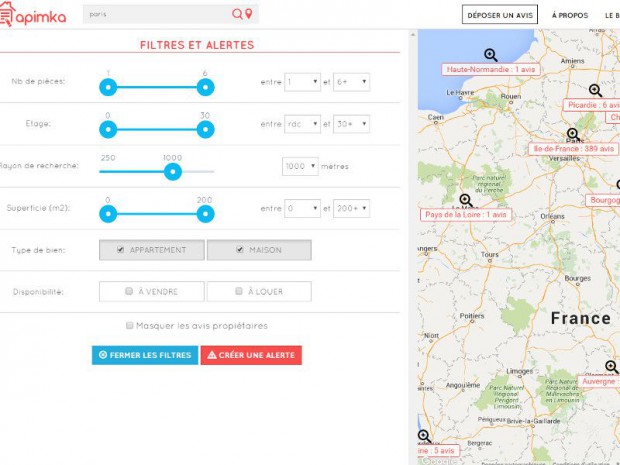Click the Rayon de recherche slider handle
Image resolution: width=620 pixels, height=465 pixels.
(173, 172)
